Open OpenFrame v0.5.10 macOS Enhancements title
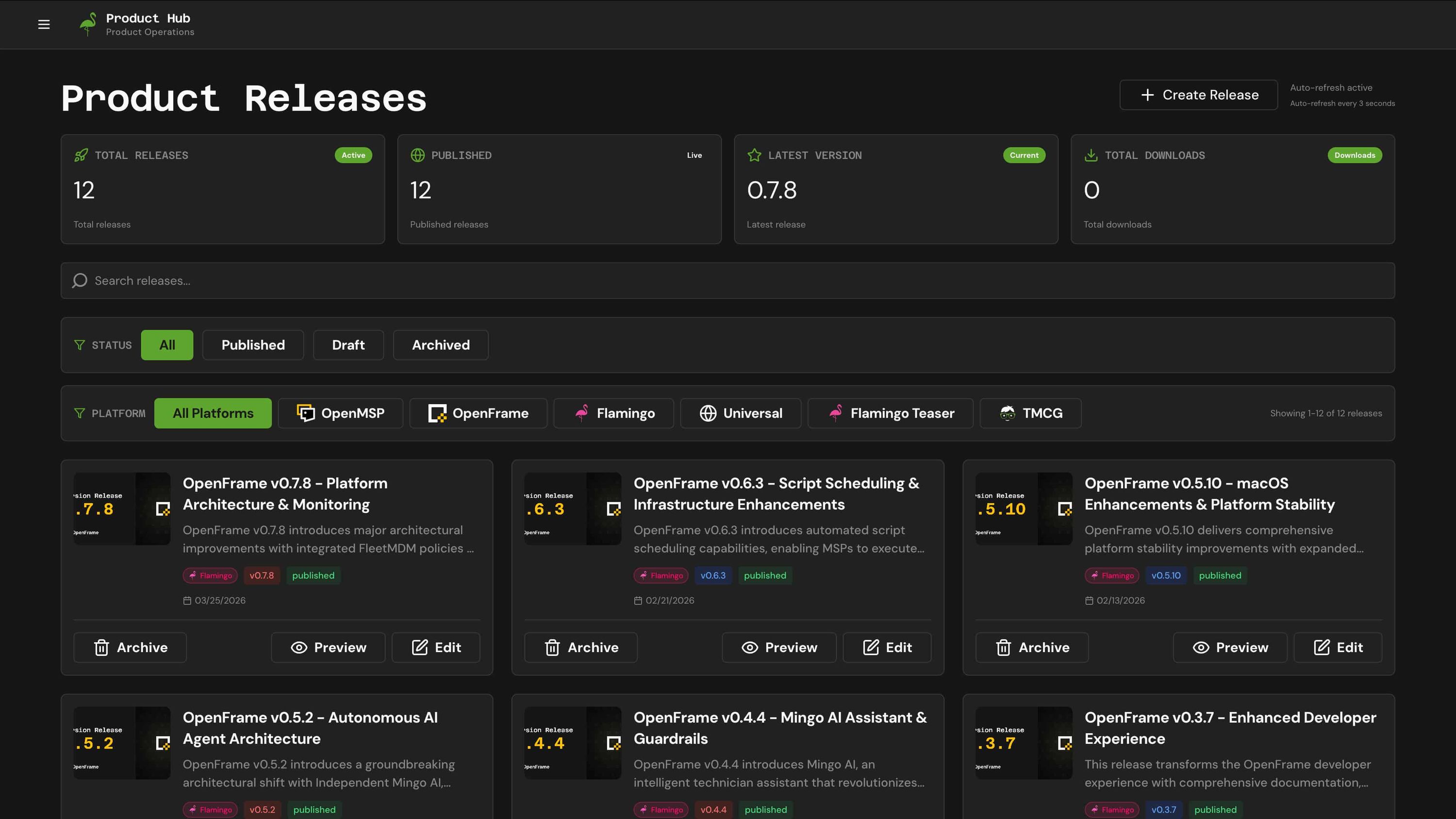 pos(1209,494)
